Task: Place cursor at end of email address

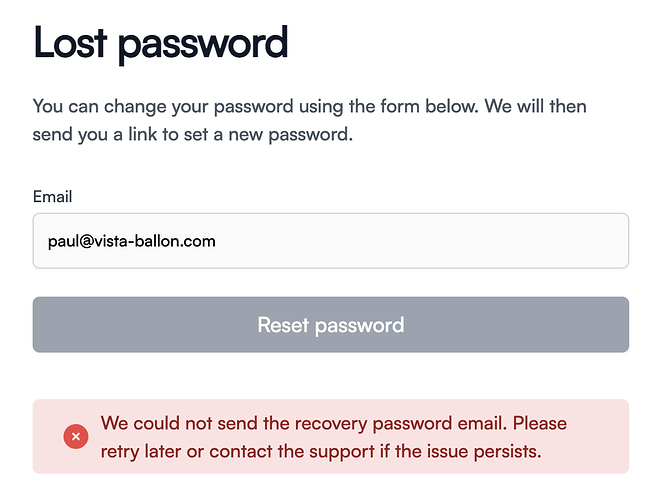Action: tap(216, 241)
